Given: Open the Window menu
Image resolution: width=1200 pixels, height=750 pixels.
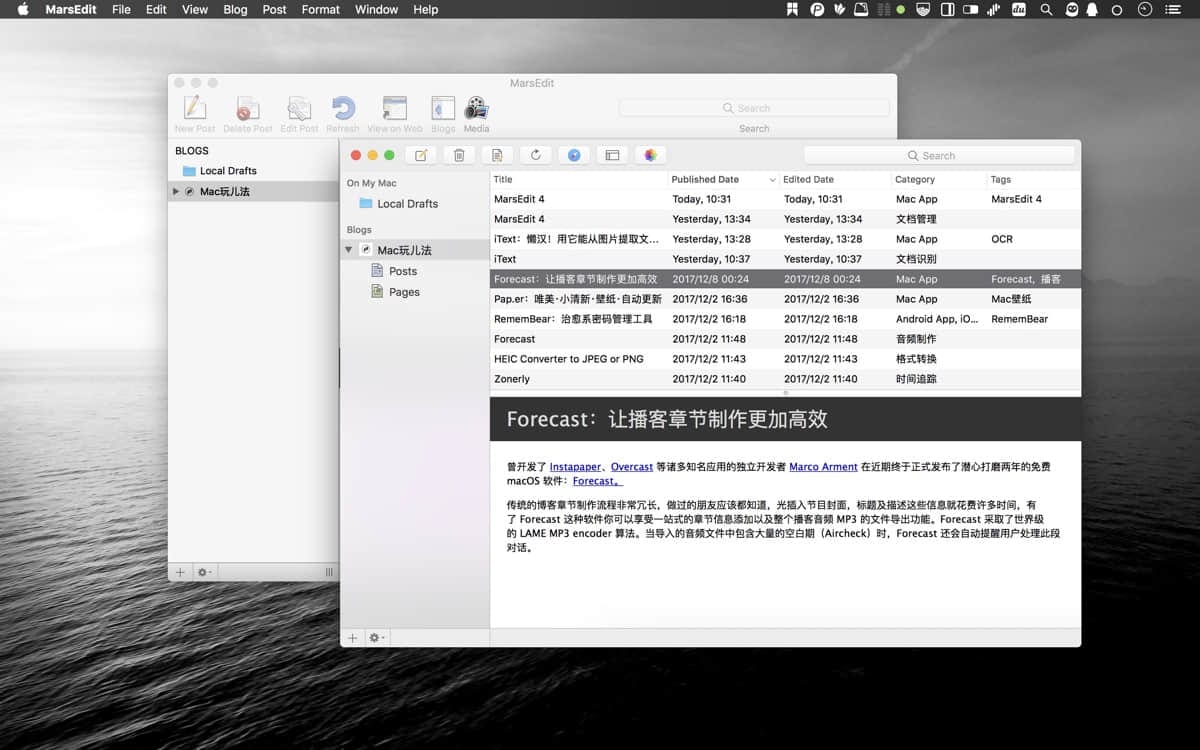Looking at the screenshot, I should (376, 9).
